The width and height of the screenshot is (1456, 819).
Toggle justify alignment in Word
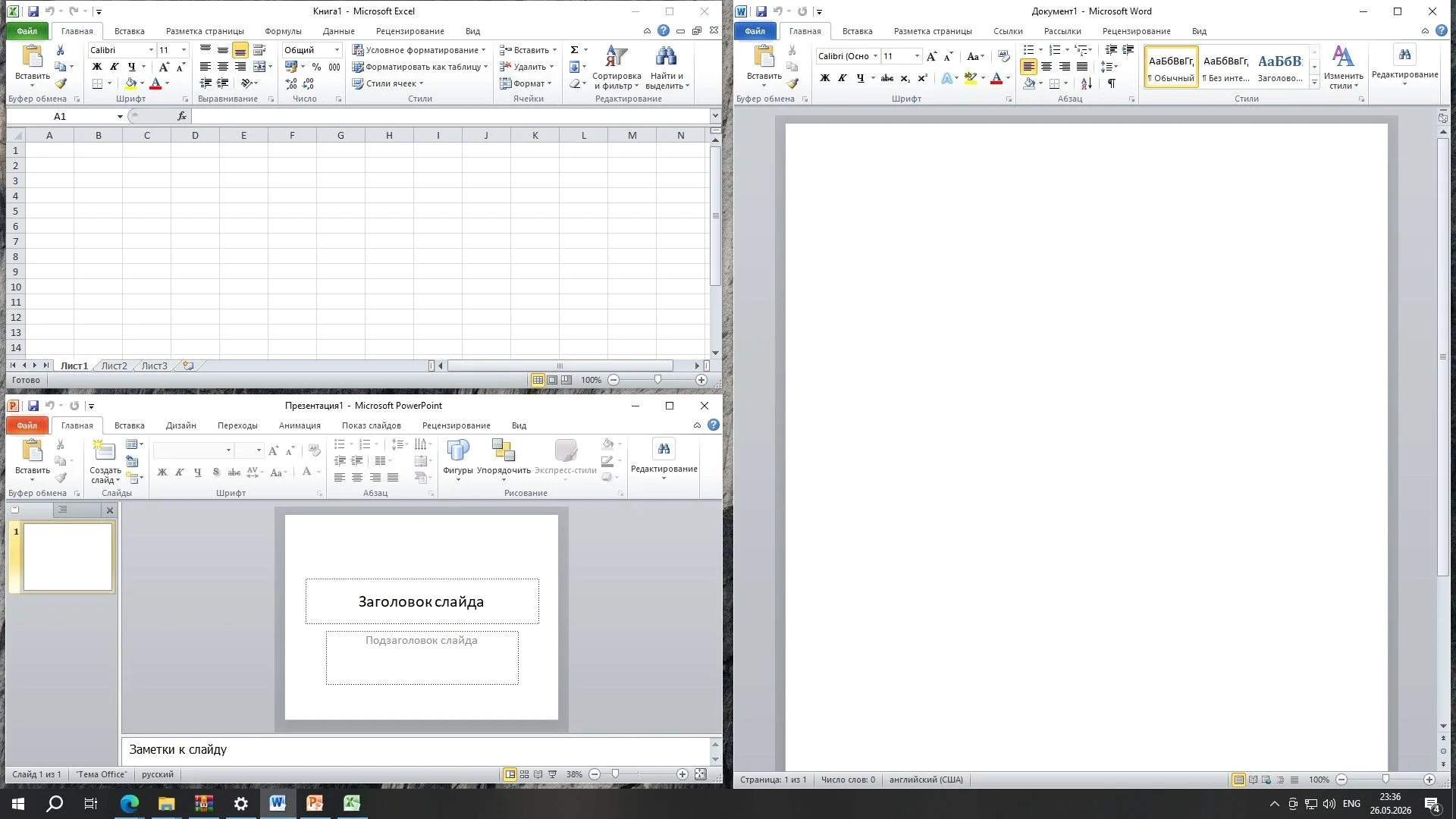[x=1082, y=67]
